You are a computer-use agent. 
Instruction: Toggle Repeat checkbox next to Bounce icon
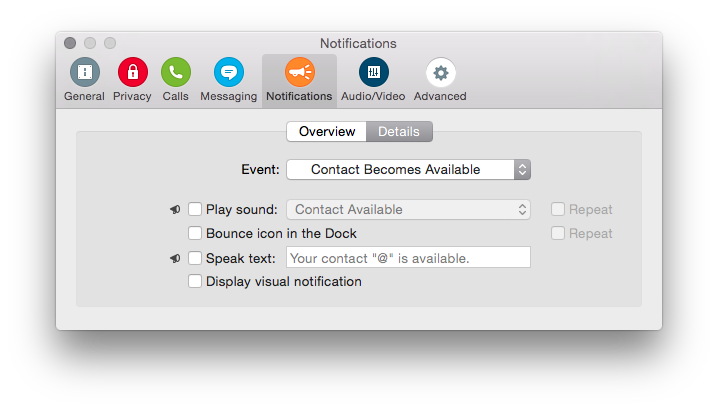[558, 233]
